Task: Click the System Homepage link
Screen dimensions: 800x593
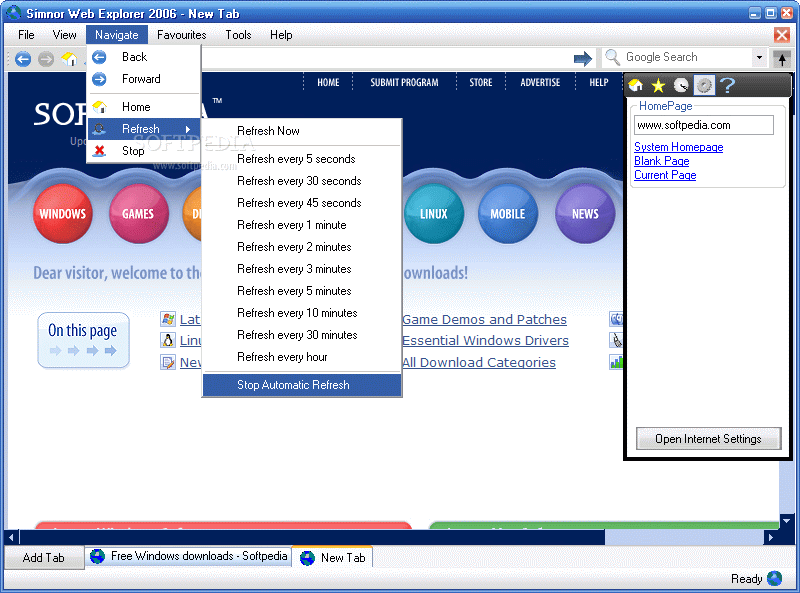Action: point(679,147)
